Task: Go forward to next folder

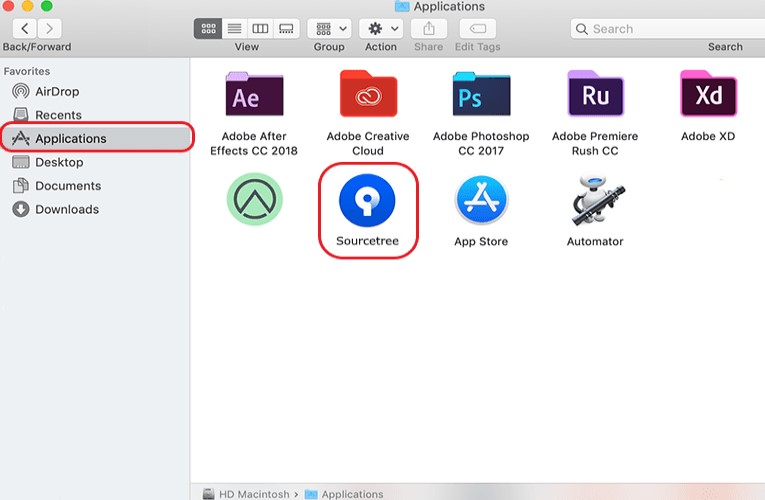Action: (x=49, y=29)
